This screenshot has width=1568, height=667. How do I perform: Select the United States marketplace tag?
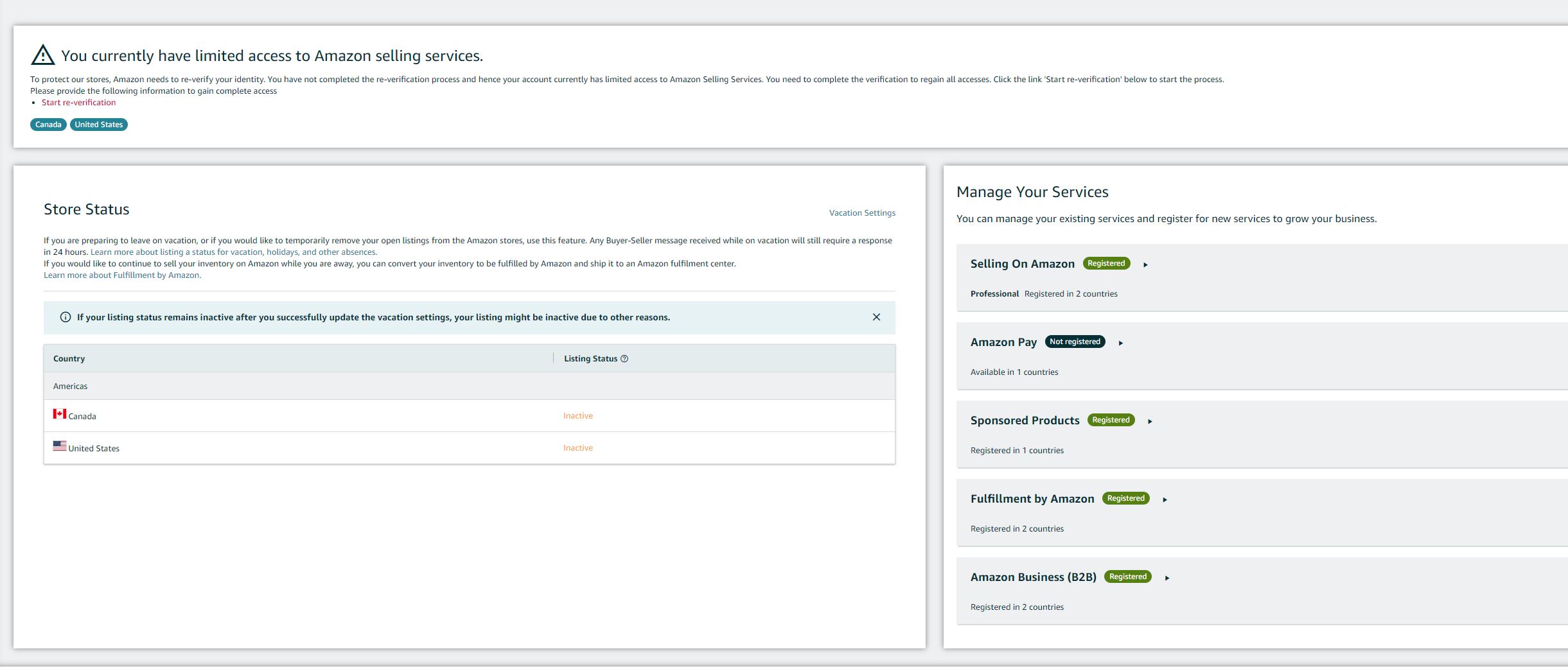(x=99, y=125)
